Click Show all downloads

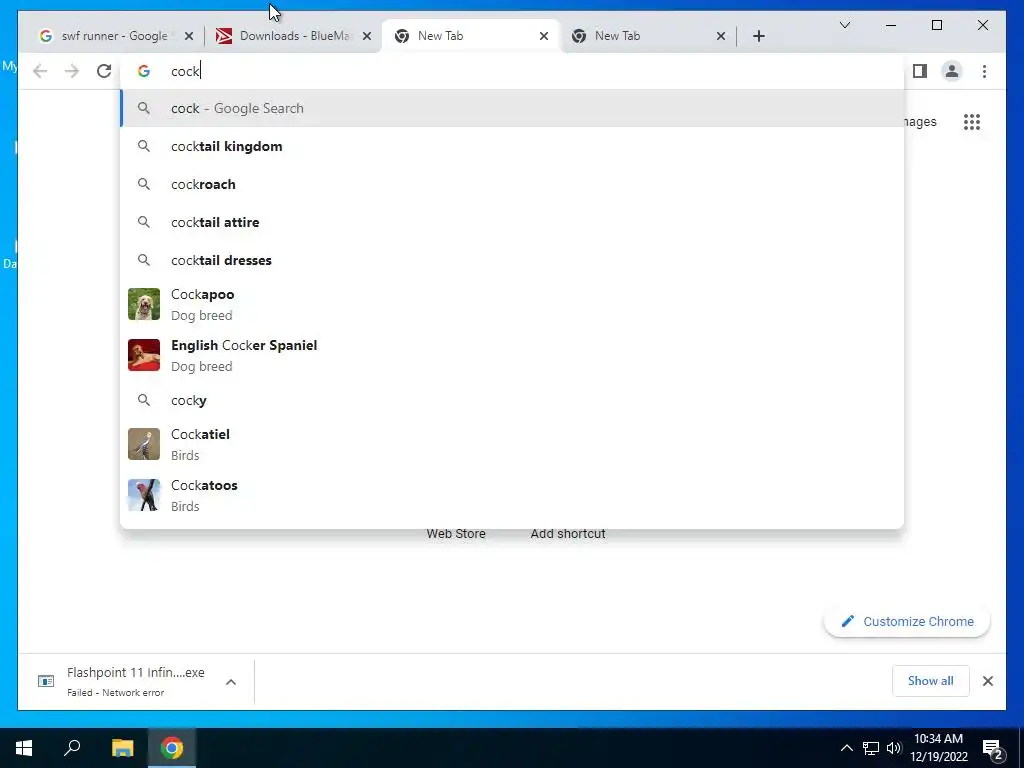[930, 681]
